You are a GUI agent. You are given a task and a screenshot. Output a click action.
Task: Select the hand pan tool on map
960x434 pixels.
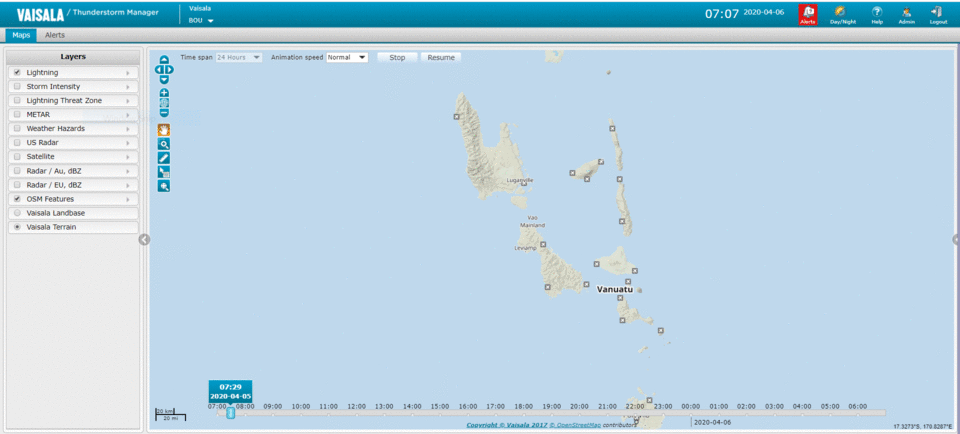pos(164,129)
